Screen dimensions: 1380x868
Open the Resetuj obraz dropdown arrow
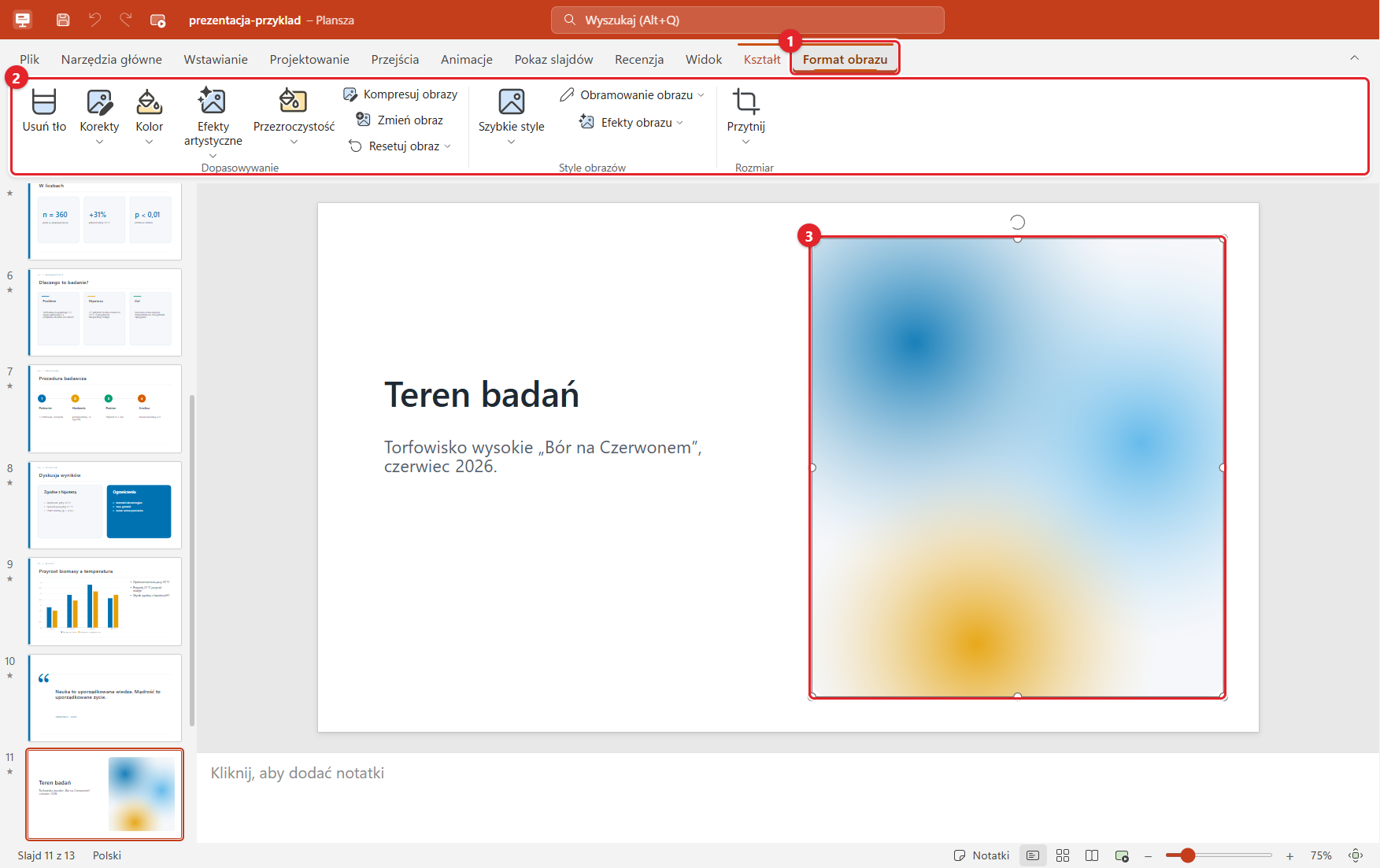[448, 146]
